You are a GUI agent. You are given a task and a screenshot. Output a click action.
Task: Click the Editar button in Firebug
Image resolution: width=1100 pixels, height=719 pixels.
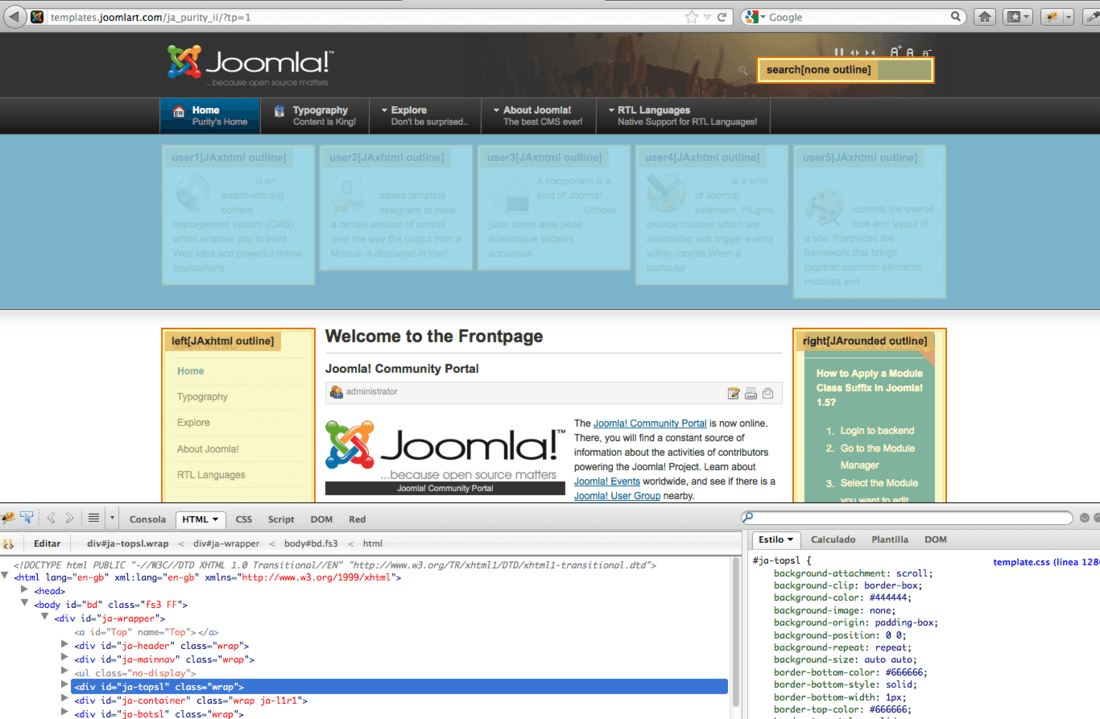tap(47, 544)
